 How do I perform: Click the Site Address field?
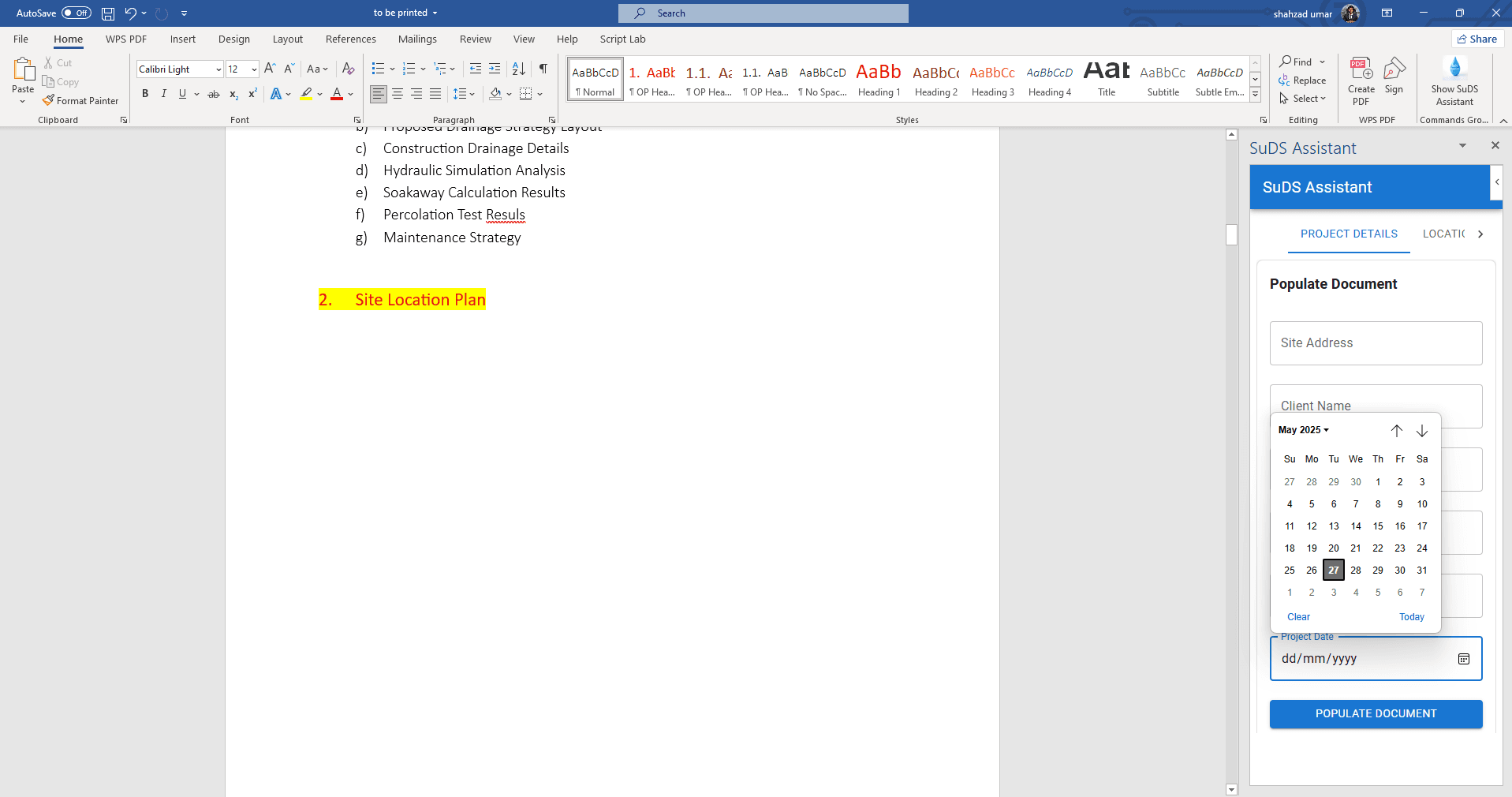[x=1376, y=343]
